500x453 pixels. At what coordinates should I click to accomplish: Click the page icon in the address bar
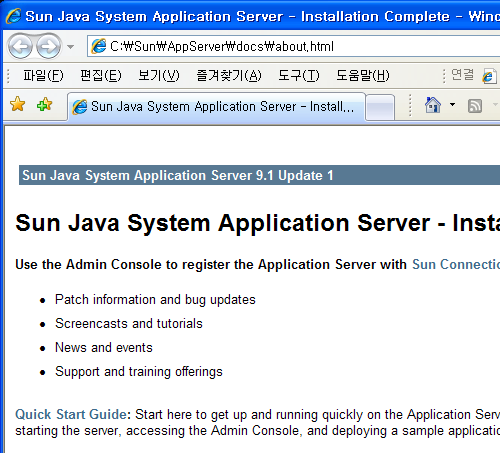point(99,46)
